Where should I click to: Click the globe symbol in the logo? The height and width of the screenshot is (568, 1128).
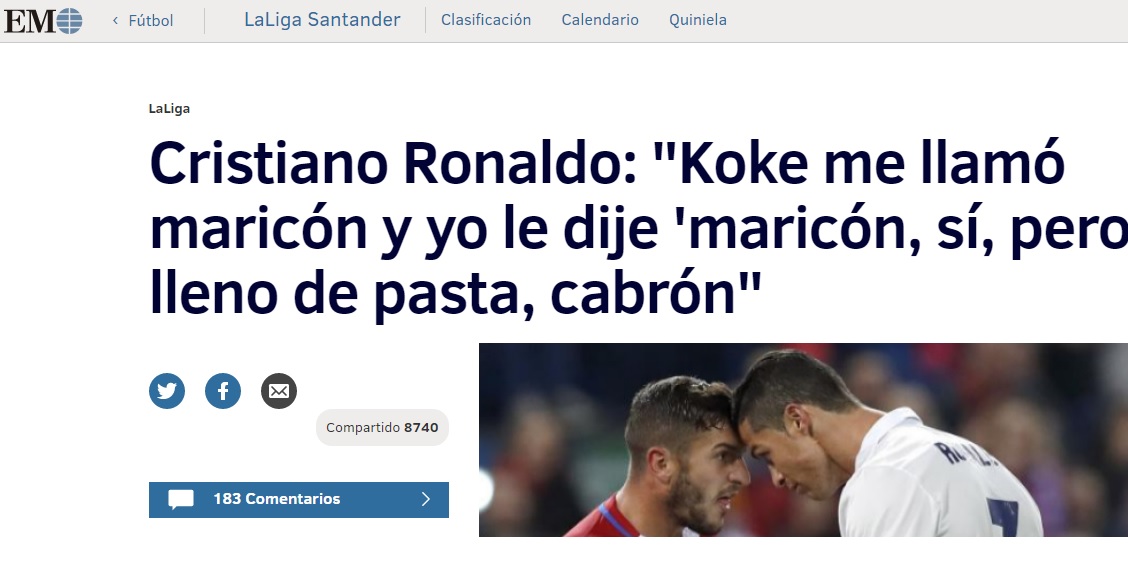click(69, 21)
